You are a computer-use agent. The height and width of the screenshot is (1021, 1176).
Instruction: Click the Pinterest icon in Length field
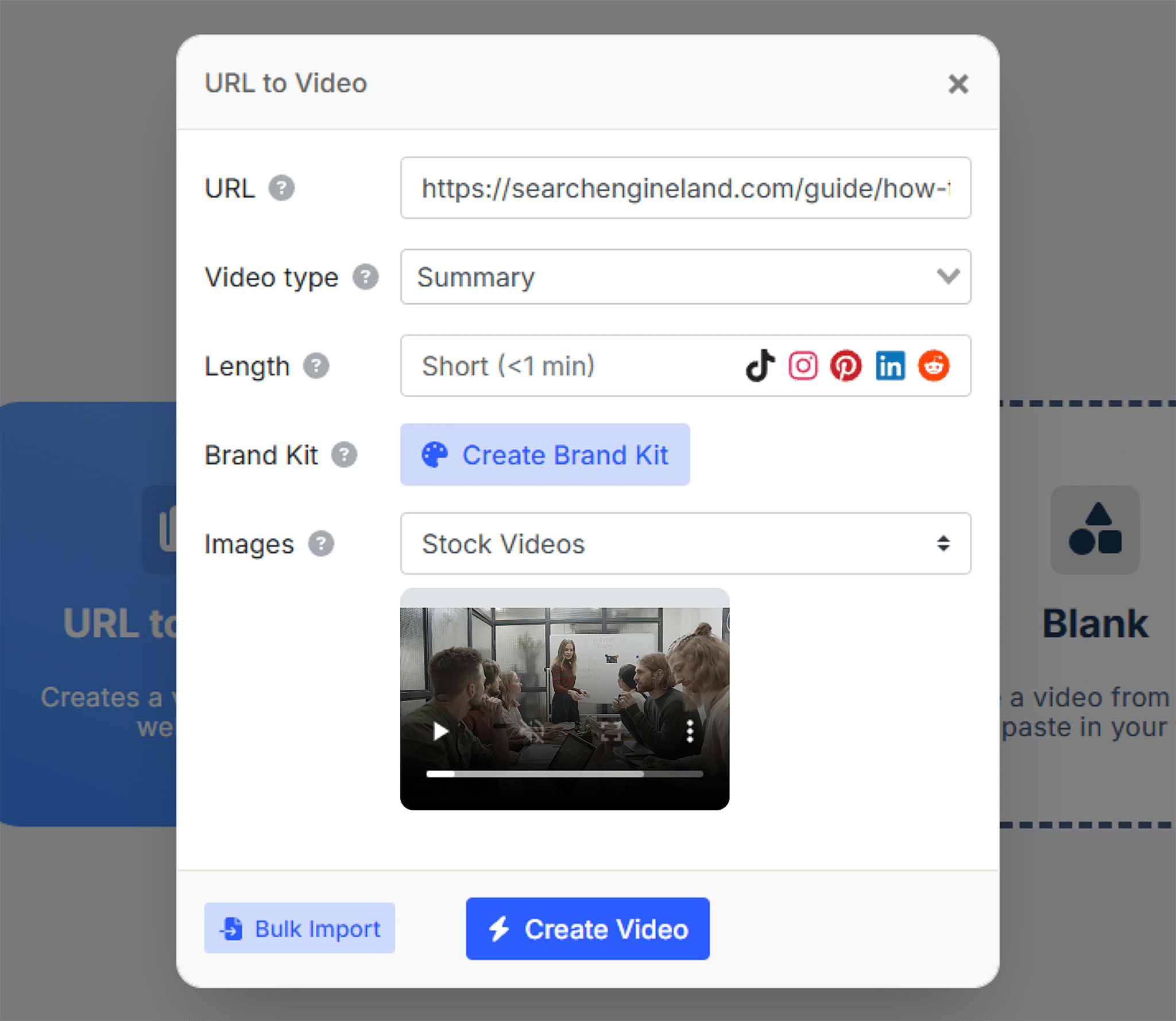pos(846,365)
